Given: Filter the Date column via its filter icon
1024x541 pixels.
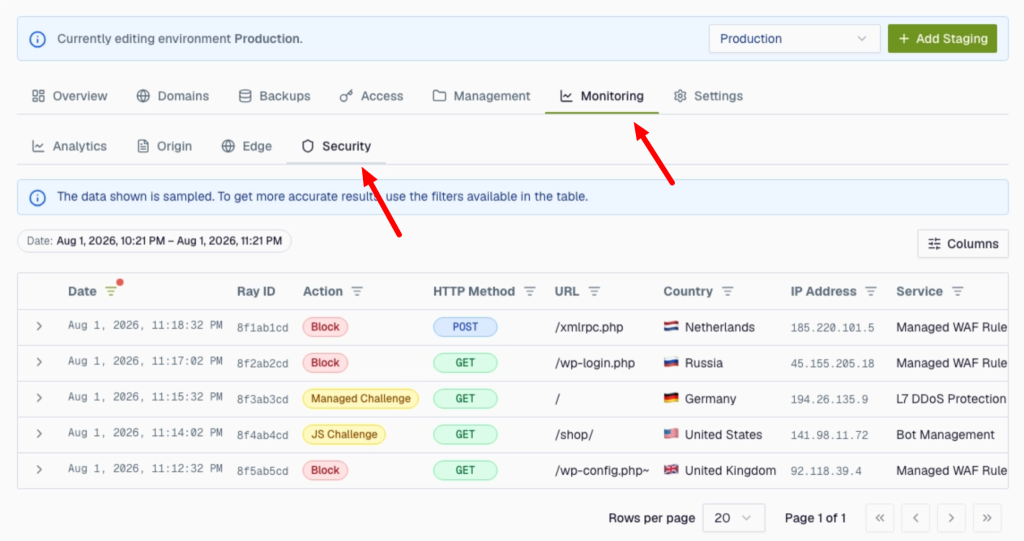Looking at the screenshot, I should [x=111, y=291].
